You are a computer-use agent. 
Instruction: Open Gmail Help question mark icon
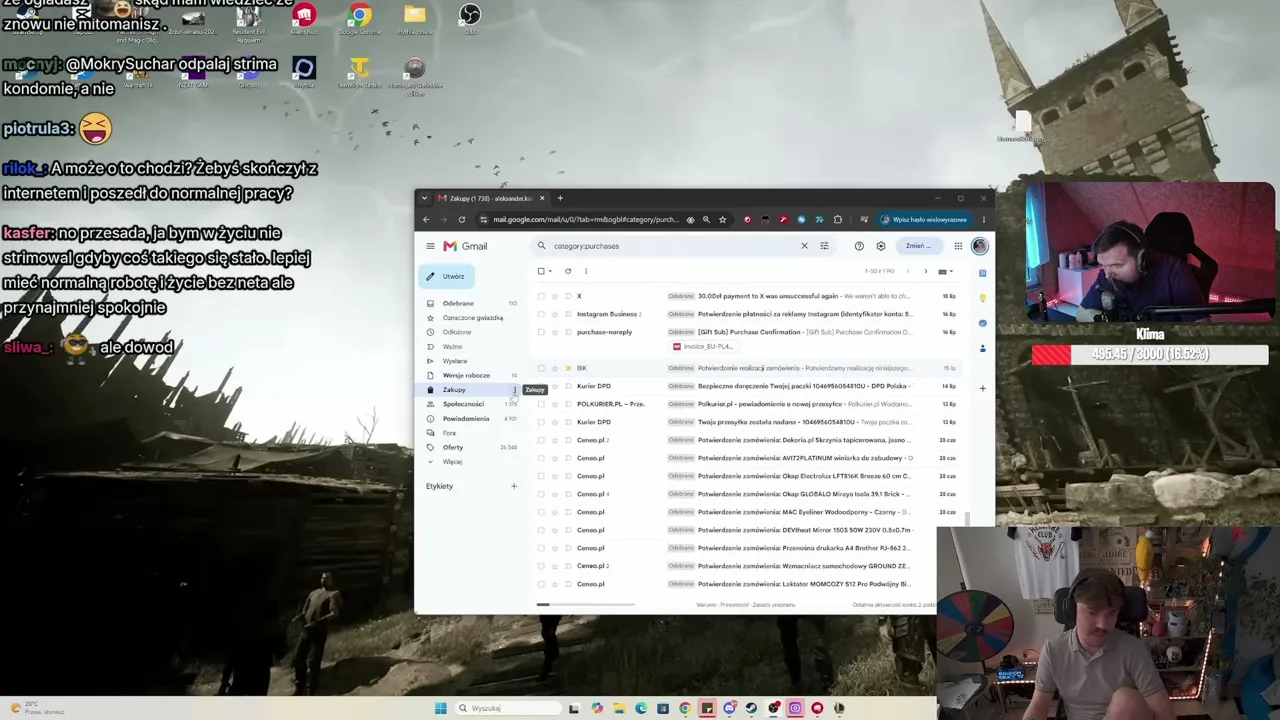[x=859, y=246]
